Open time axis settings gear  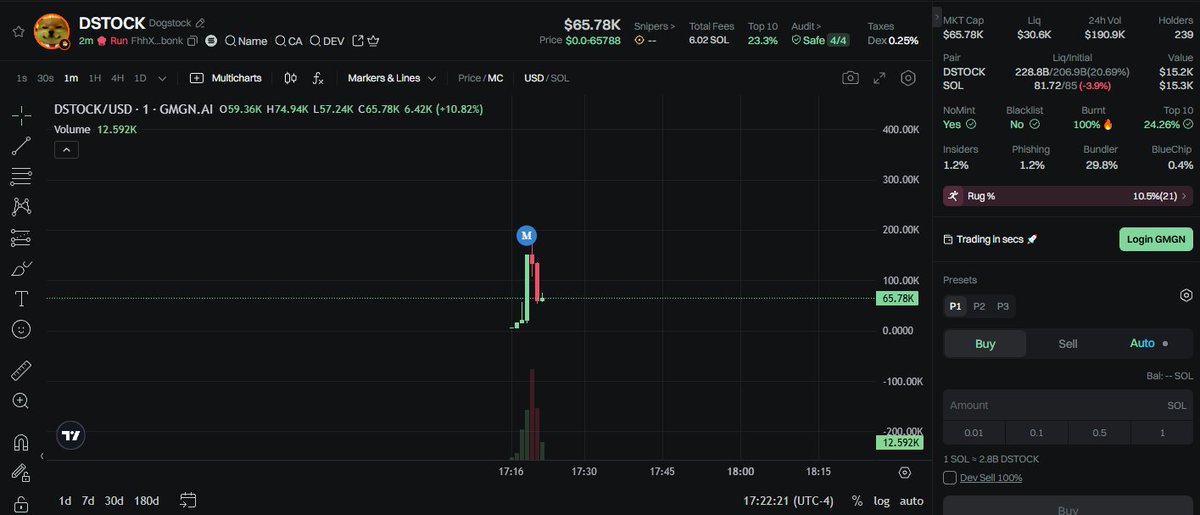pyautogui.click(x=905, y=472)
